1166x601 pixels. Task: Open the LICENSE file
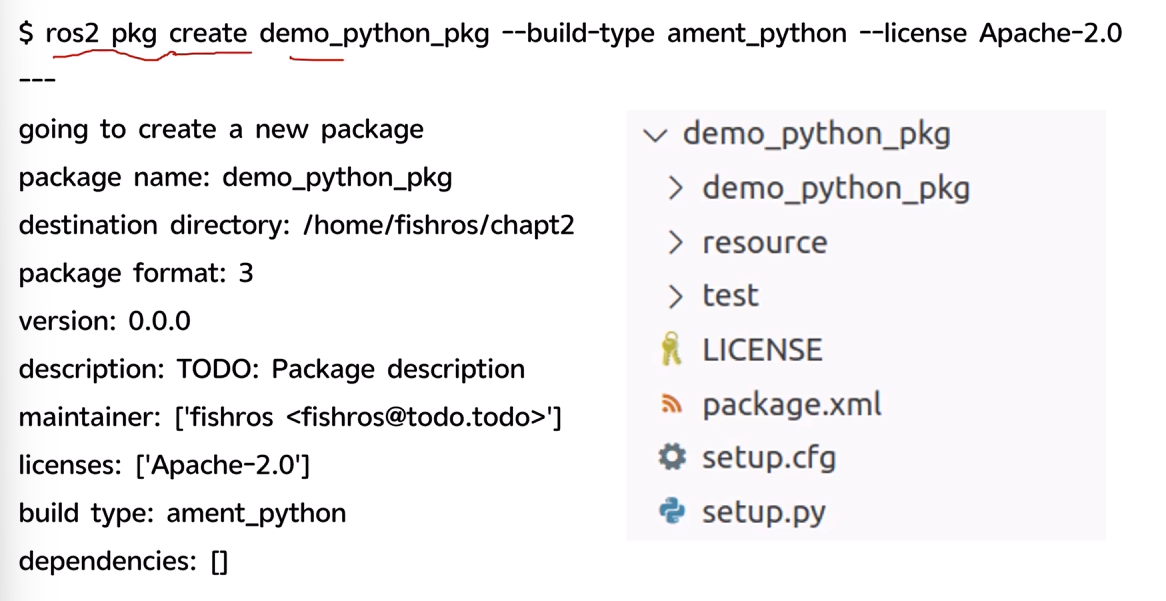762,350
